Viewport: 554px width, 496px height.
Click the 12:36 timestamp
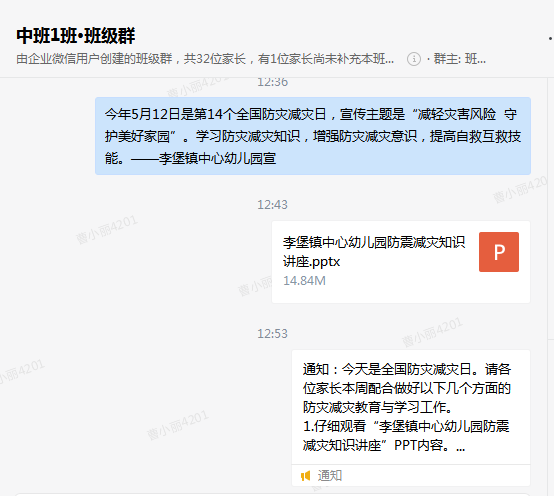coord(272,82)
